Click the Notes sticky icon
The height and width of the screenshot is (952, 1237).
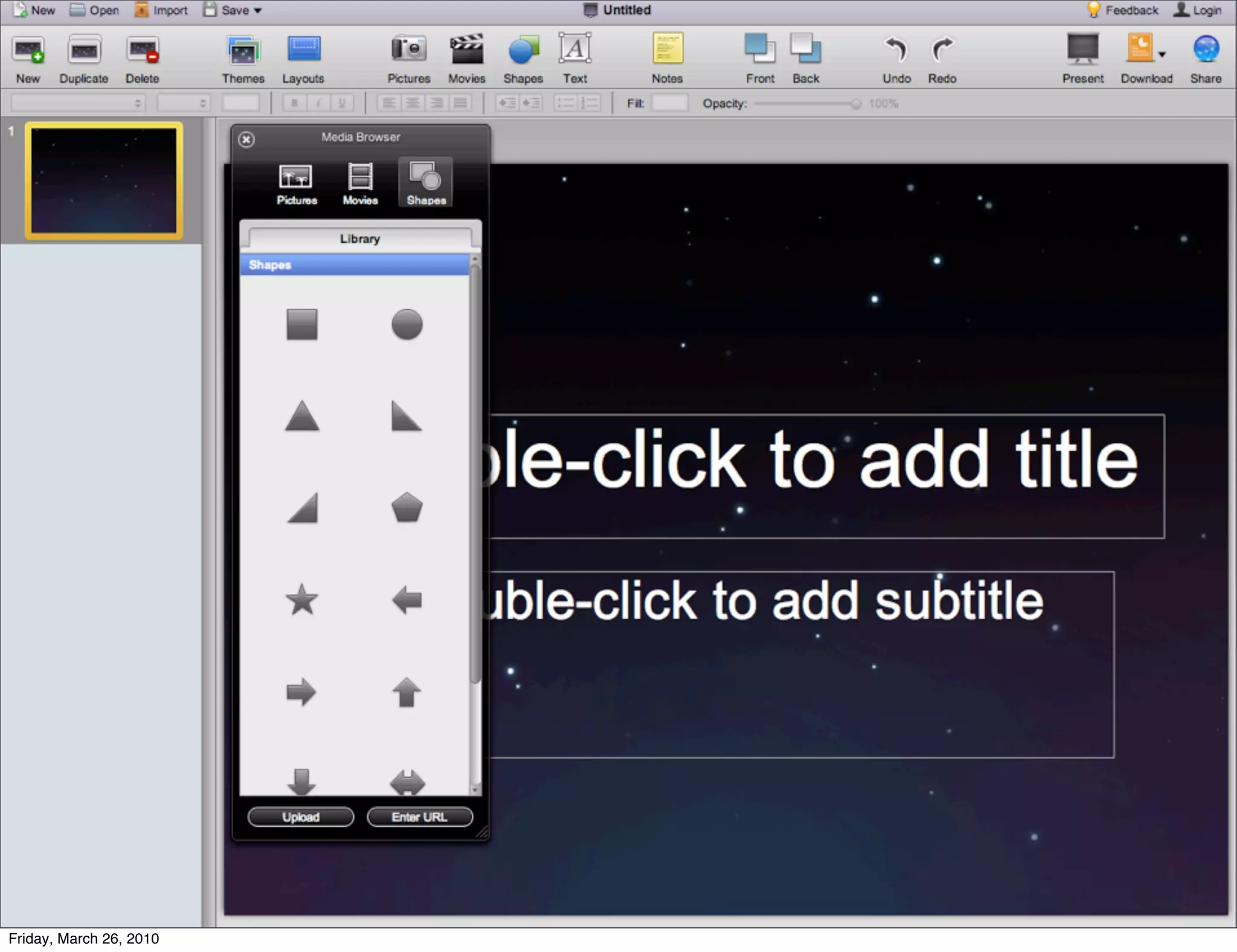[667, 49]
